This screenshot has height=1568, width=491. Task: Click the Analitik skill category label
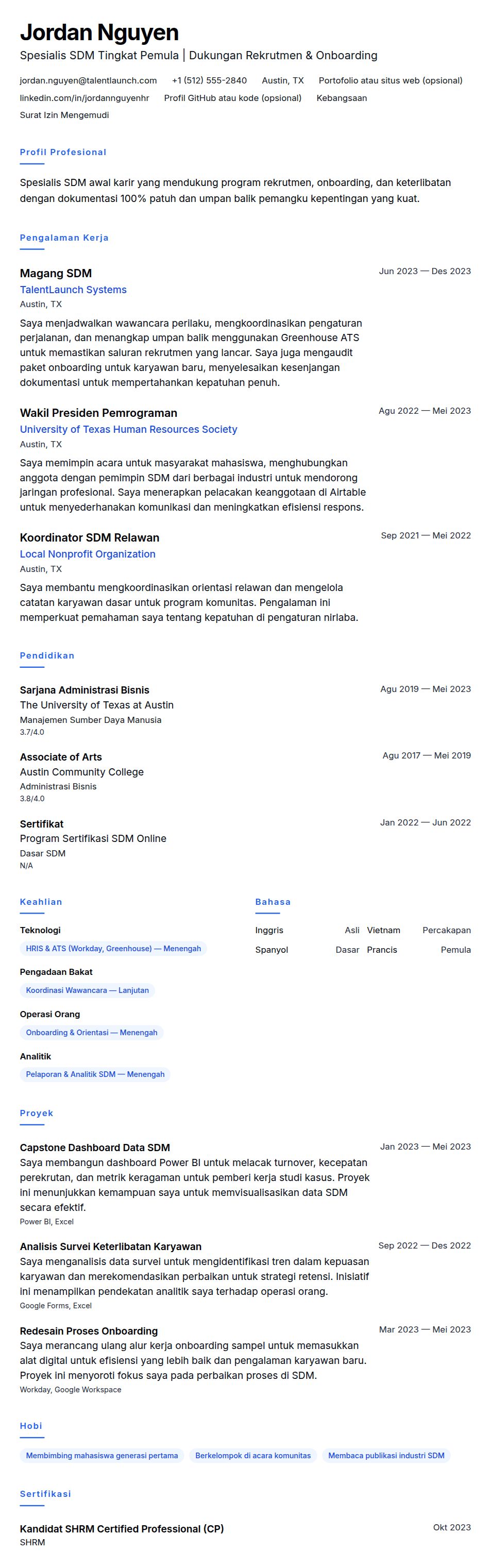pyautogui.click(x=35, y=1056)
